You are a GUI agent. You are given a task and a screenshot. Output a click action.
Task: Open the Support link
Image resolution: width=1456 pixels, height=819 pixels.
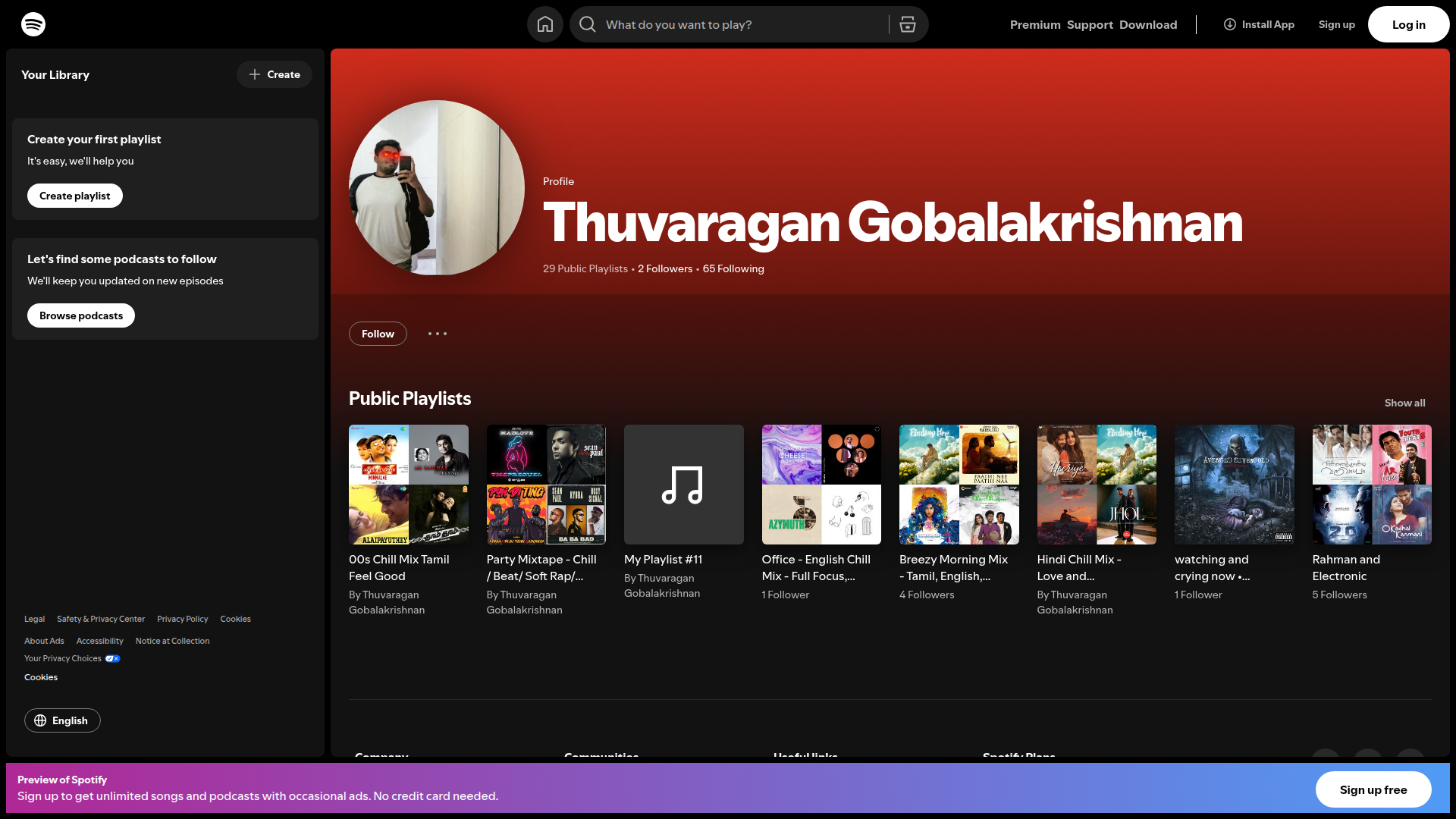[x=1090, y=24]
